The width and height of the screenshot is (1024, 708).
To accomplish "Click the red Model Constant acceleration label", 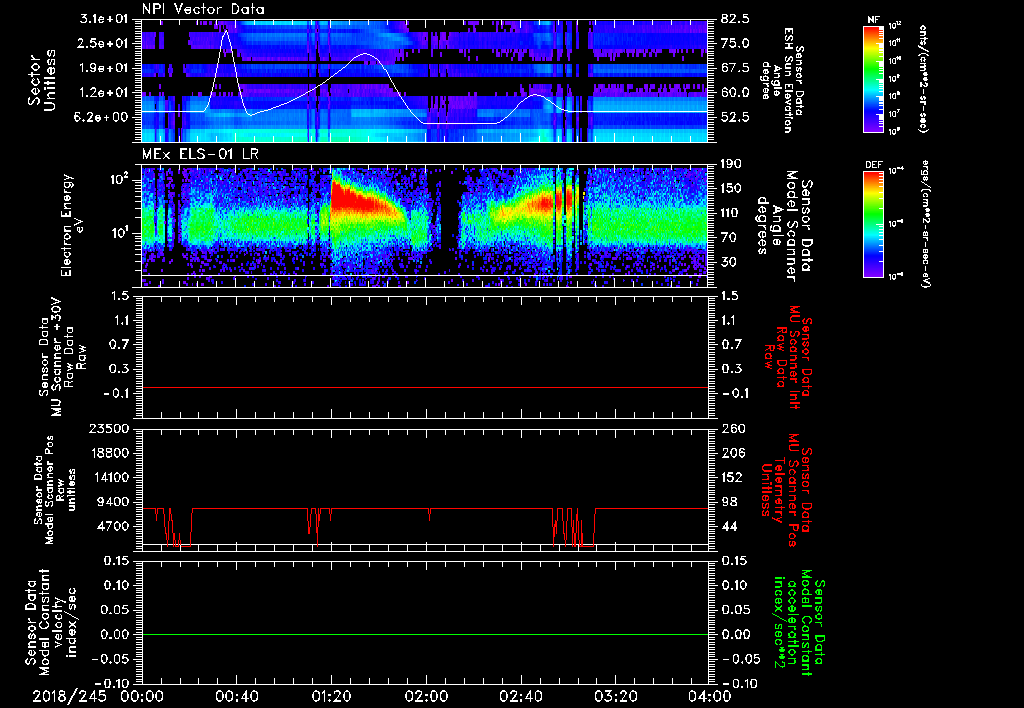I will point(799,622).
